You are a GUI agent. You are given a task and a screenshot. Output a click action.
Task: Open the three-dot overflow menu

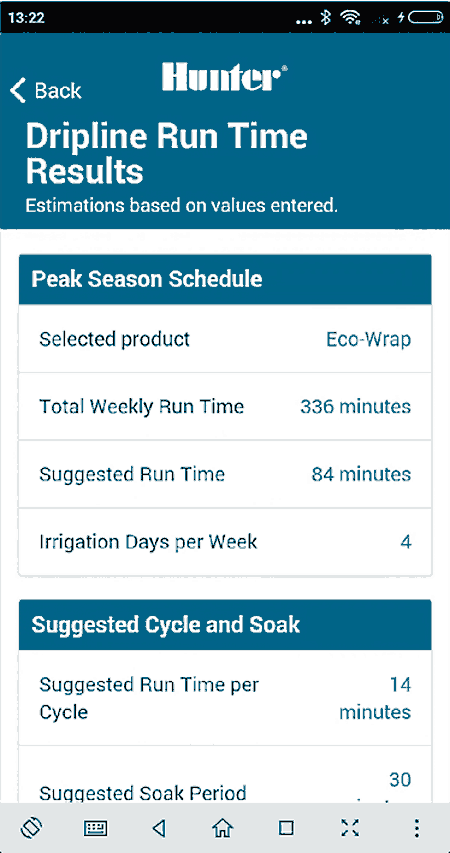coord(416,828)
